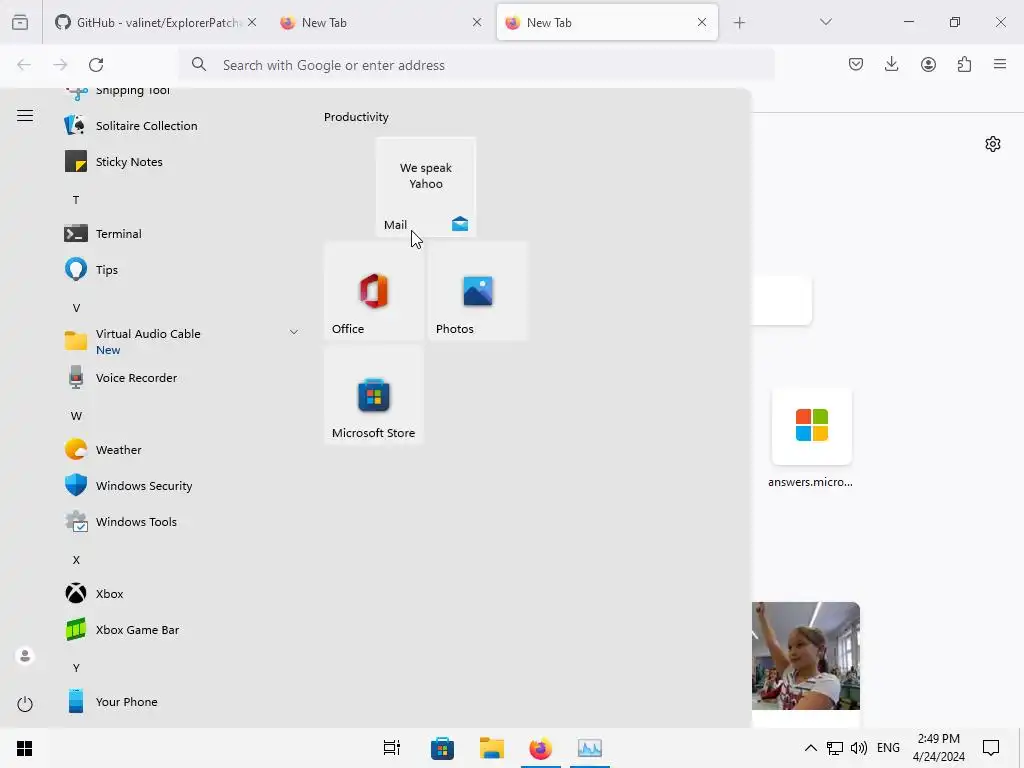Open Solitaire Collection from app list
Viewport: 1024px width, 768px height.
(x=180, y=125)
